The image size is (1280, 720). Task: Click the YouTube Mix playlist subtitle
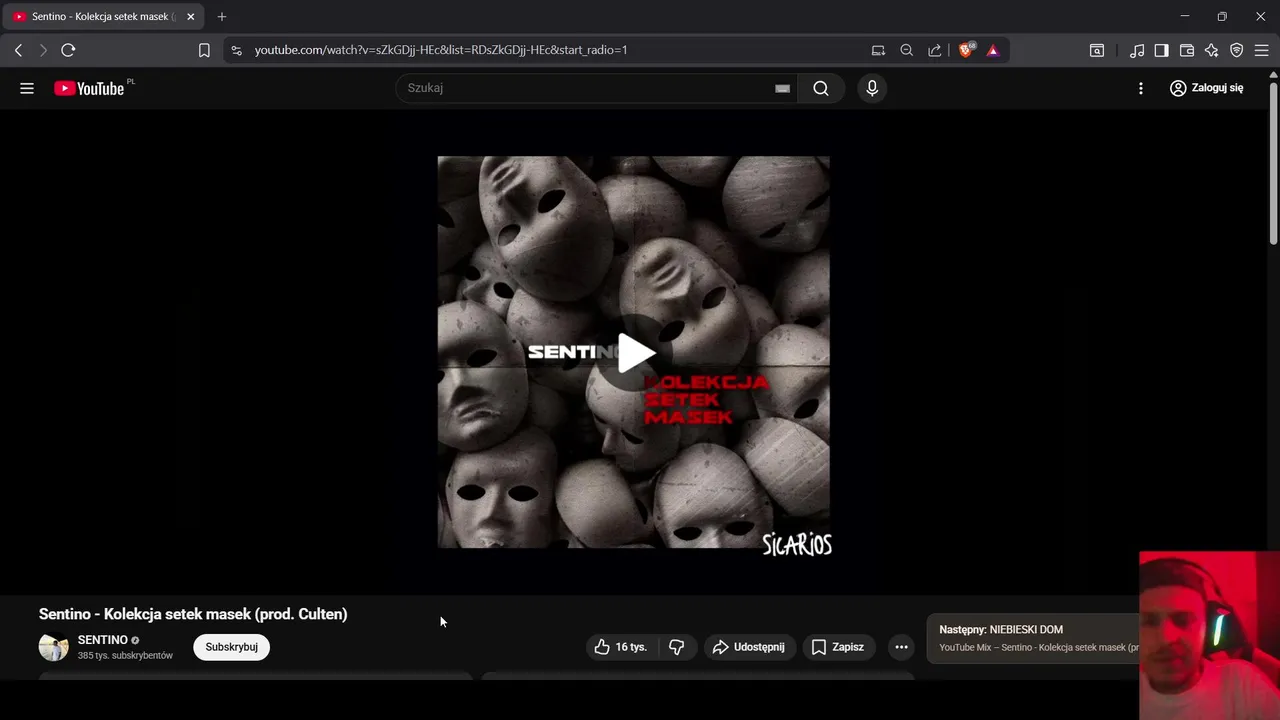[x=1038, y=648]
